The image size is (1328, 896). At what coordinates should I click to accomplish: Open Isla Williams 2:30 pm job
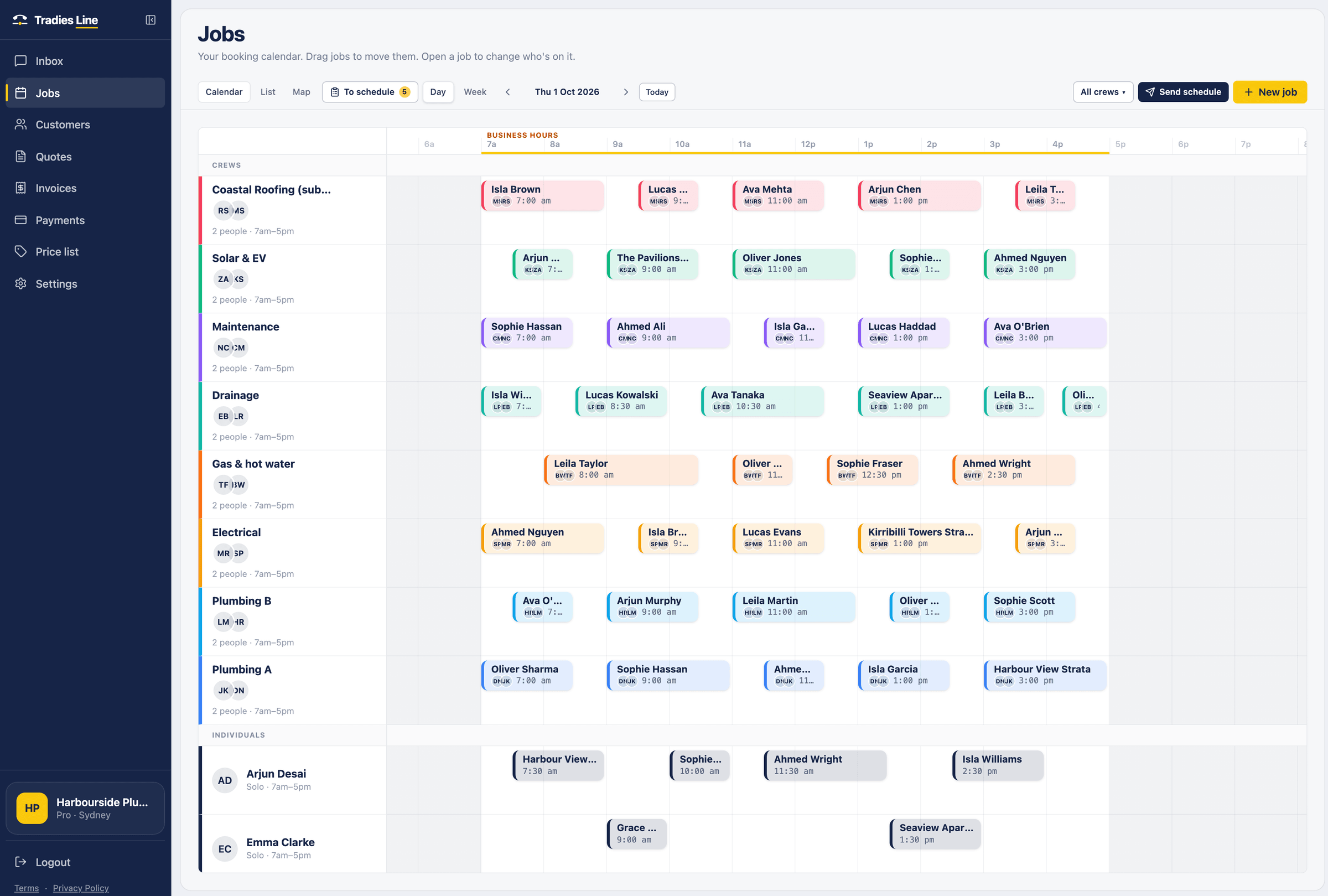pyautogui.click(x=998, y=766)
